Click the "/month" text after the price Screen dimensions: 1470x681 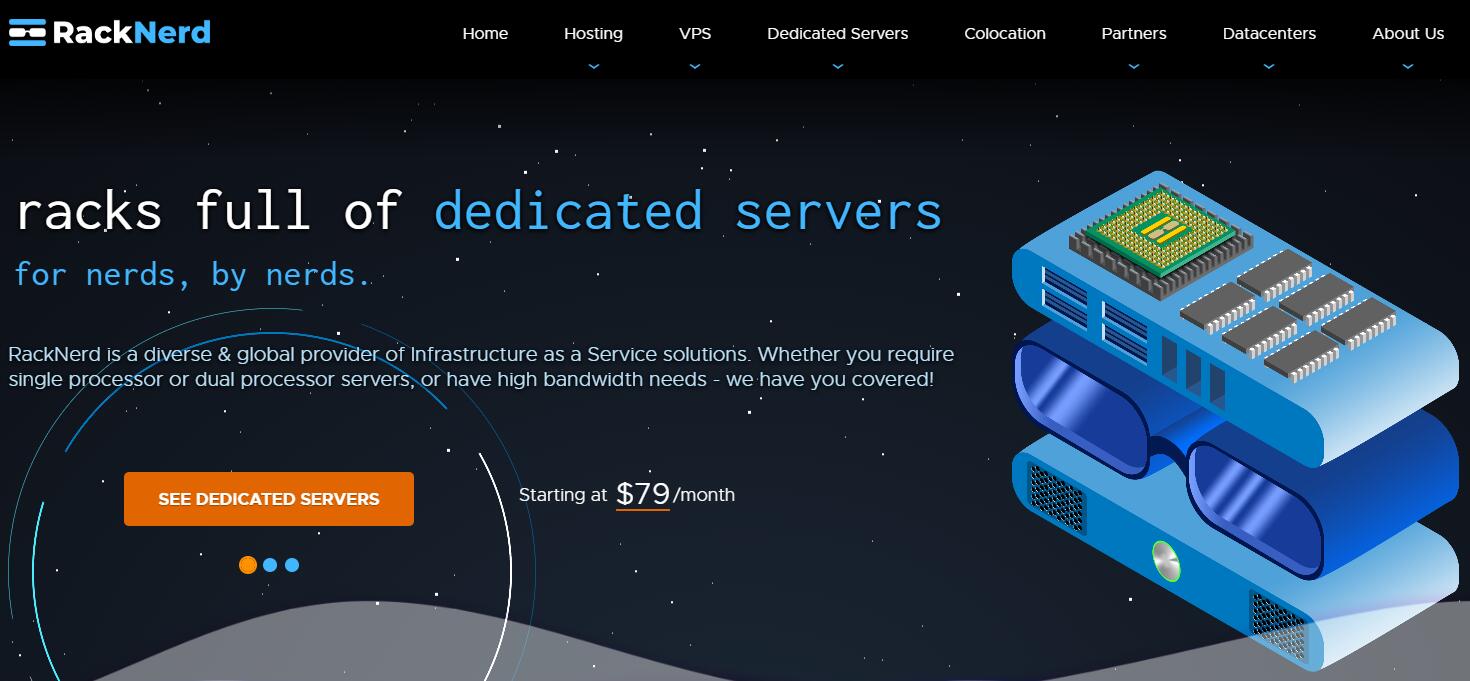(704, 495)
